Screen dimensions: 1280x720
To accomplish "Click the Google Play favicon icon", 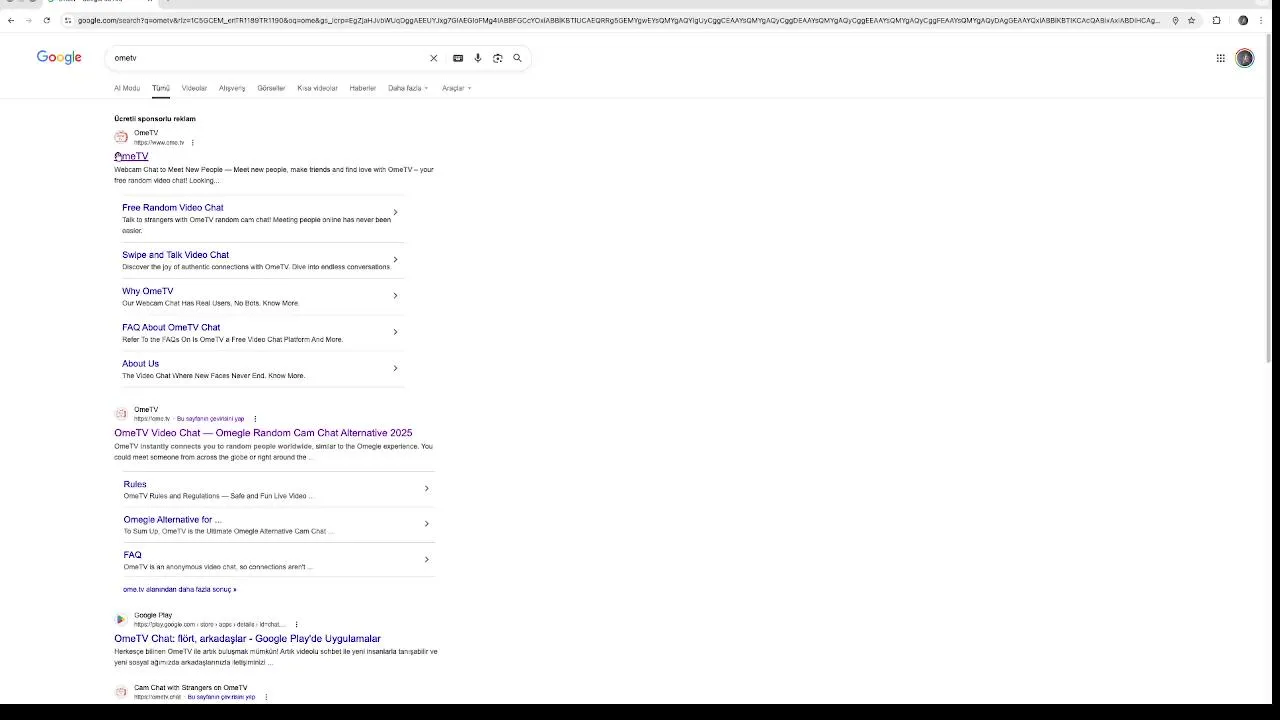I will coord(121,619).
